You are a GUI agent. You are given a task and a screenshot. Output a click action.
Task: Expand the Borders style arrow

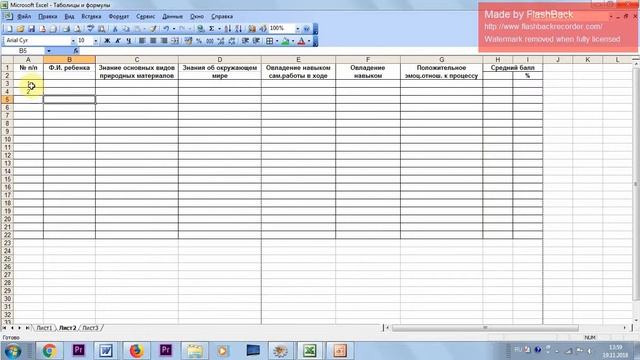click(277, 41)
